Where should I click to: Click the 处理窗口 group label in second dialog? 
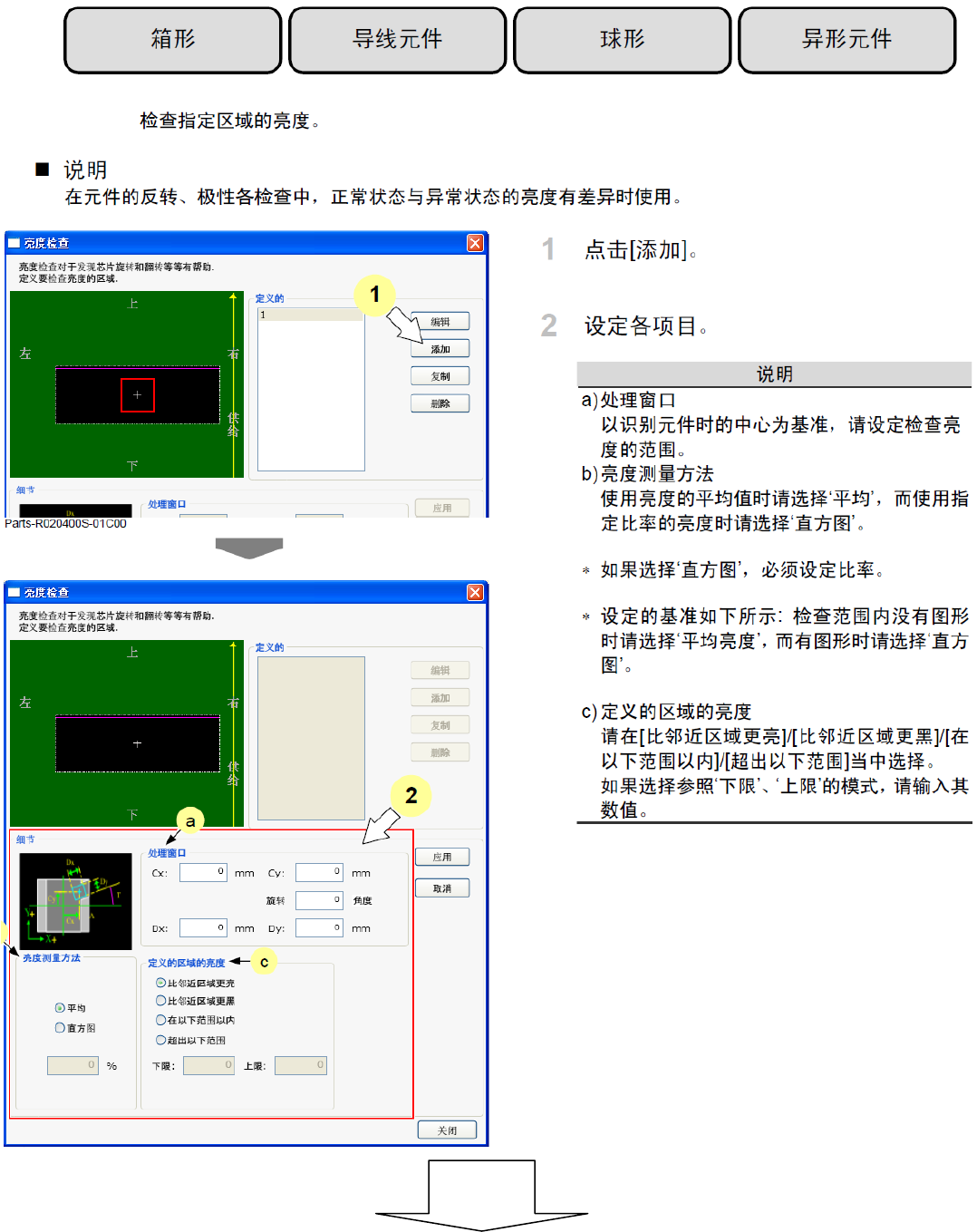[167, 853]
